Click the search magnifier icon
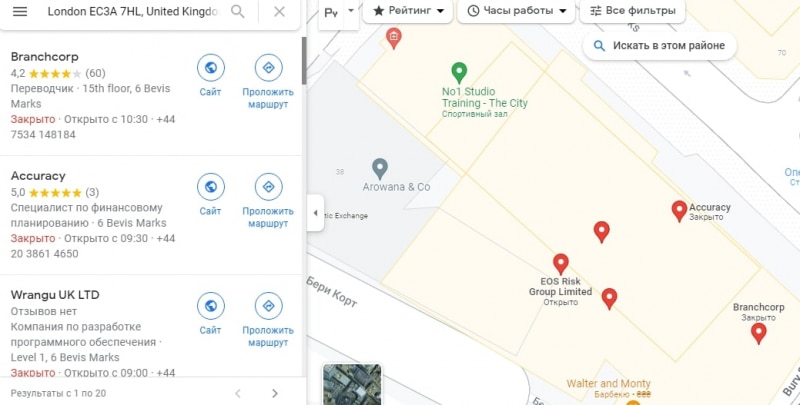The image size is (800, 405). pyautogui.click(x=237, y=11)
